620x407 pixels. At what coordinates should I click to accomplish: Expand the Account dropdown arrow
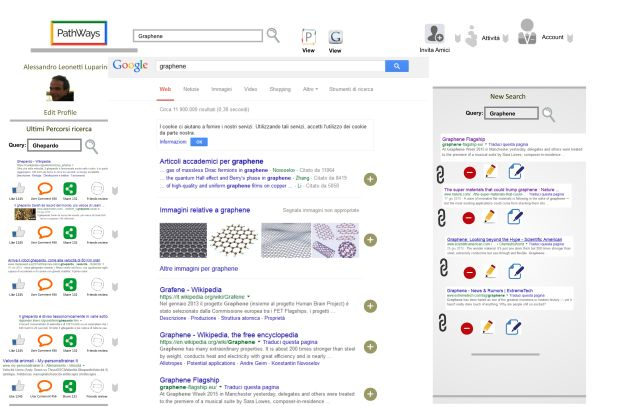570,38
